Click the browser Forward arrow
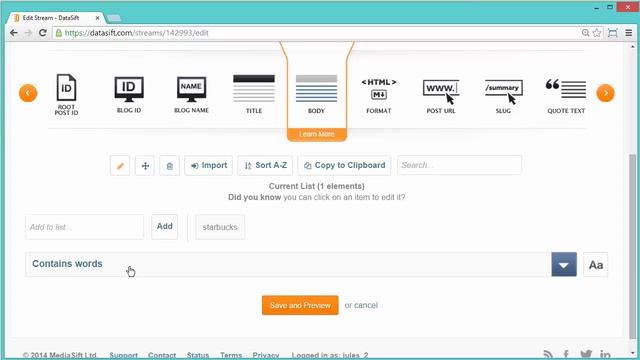This screenshot has height=360, width=640. tap(28, 33)
